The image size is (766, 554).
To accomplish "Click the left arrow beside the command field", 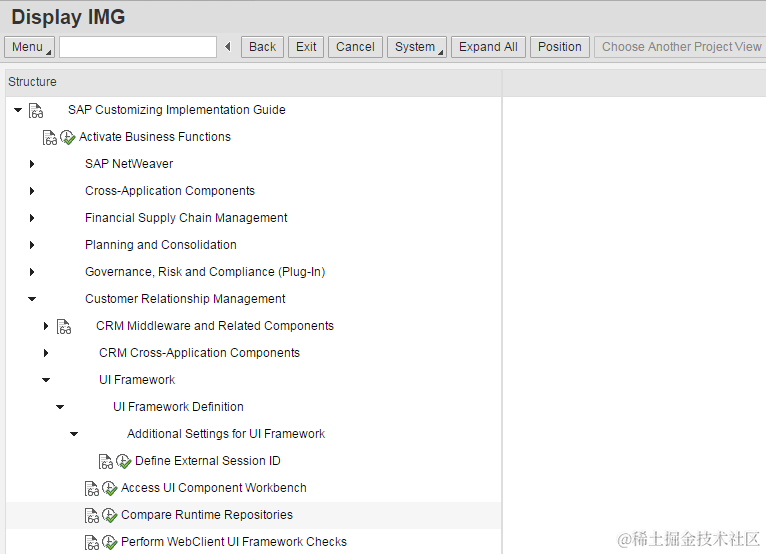I will [228, 47].
